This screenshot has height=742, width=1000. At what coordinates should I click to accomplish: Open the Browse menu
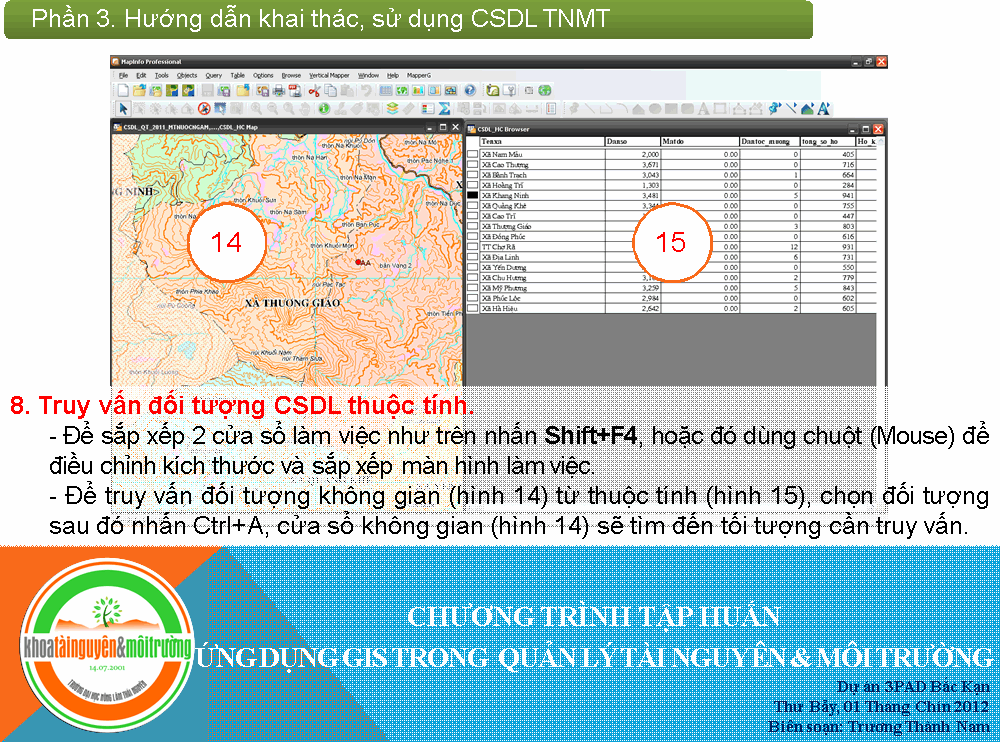click(x=291, y=75)
